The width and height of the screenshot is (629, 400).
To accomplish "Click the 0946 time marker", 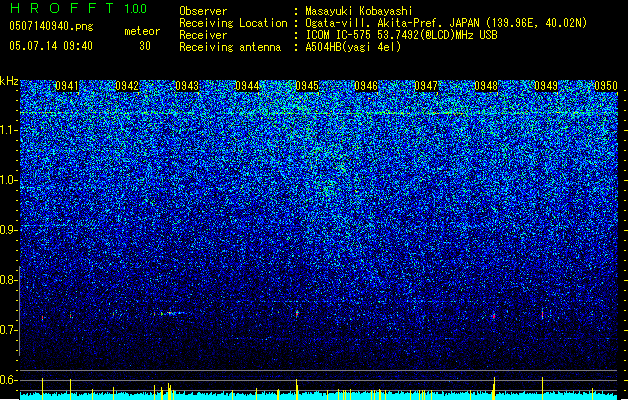I will 366,86.
